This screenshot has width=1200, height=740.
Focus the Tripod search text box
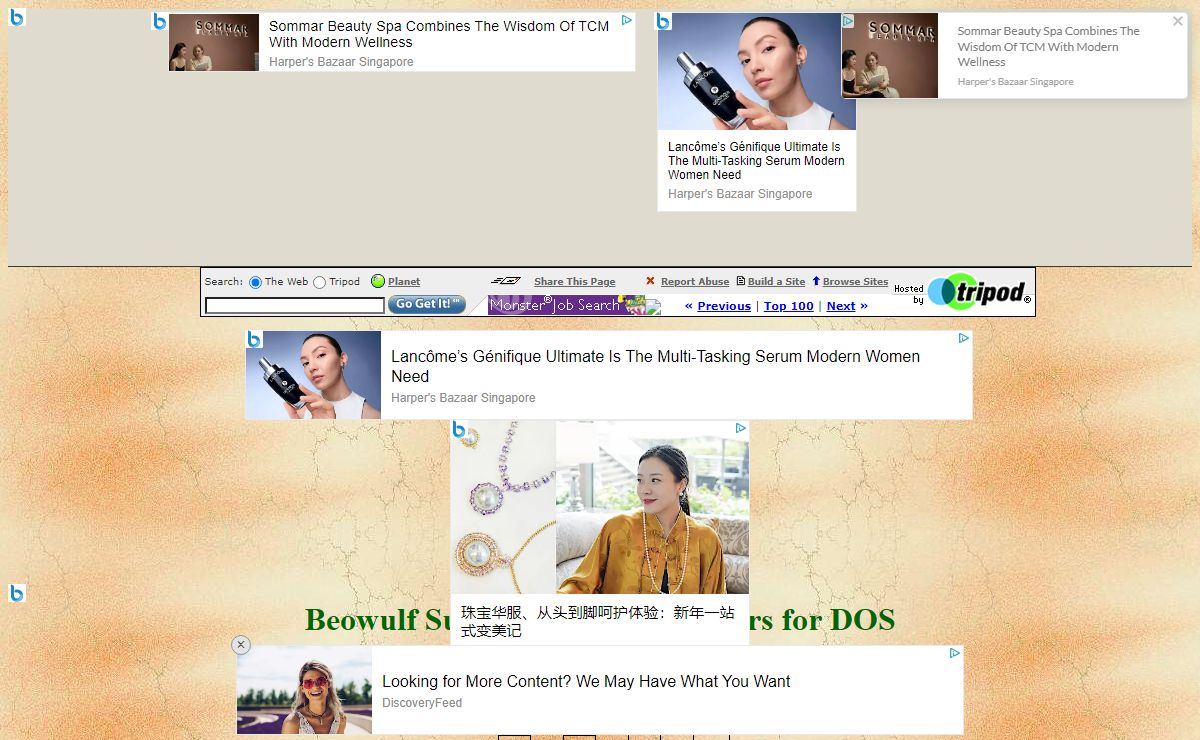pos(295,305)
